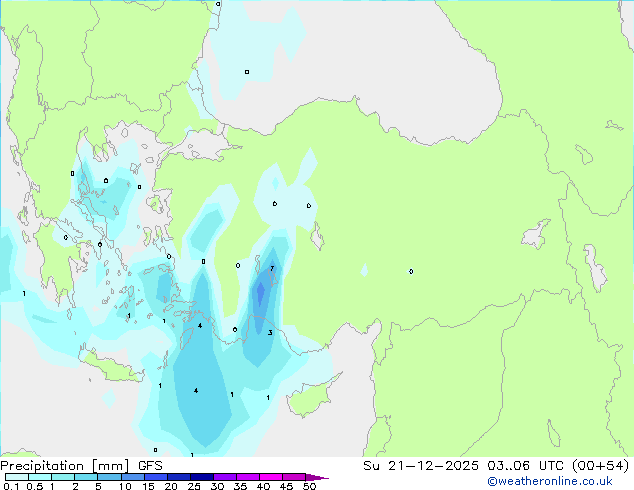Select the 10–15 mm legend swatch

[132, 477]
